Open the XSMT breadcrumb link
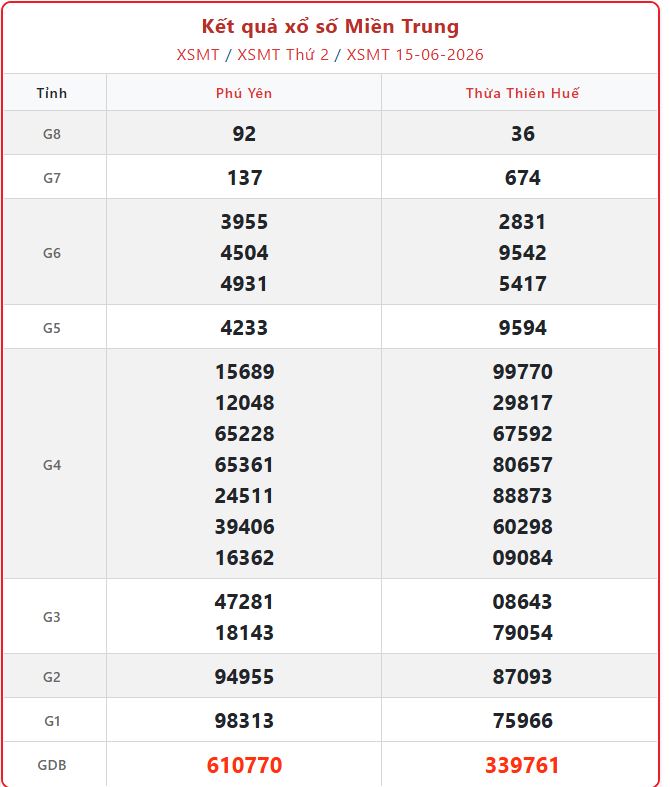Viewport: 670px width, 787px height. [x=198, y=55]
